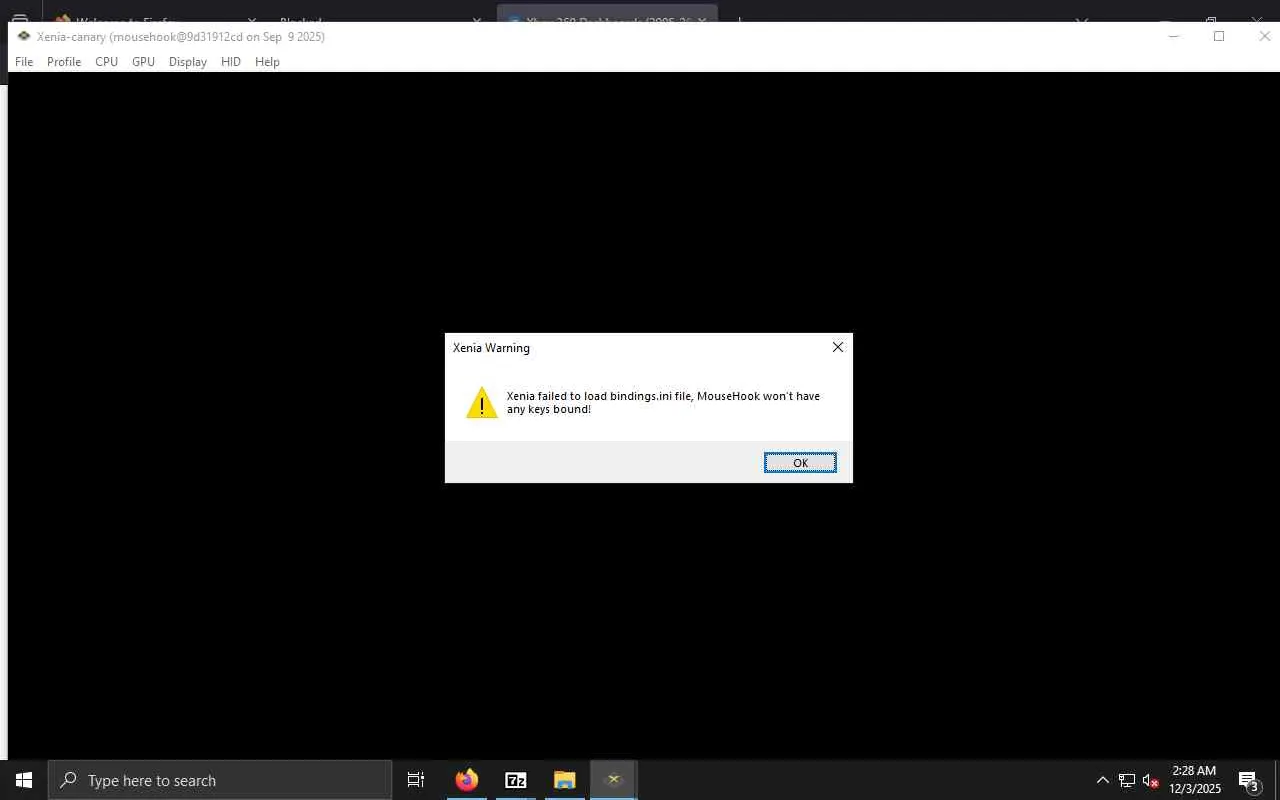Open the Display menu
Screen dimensions: 1280x800
pyautogui.click(x=188, y=62)
